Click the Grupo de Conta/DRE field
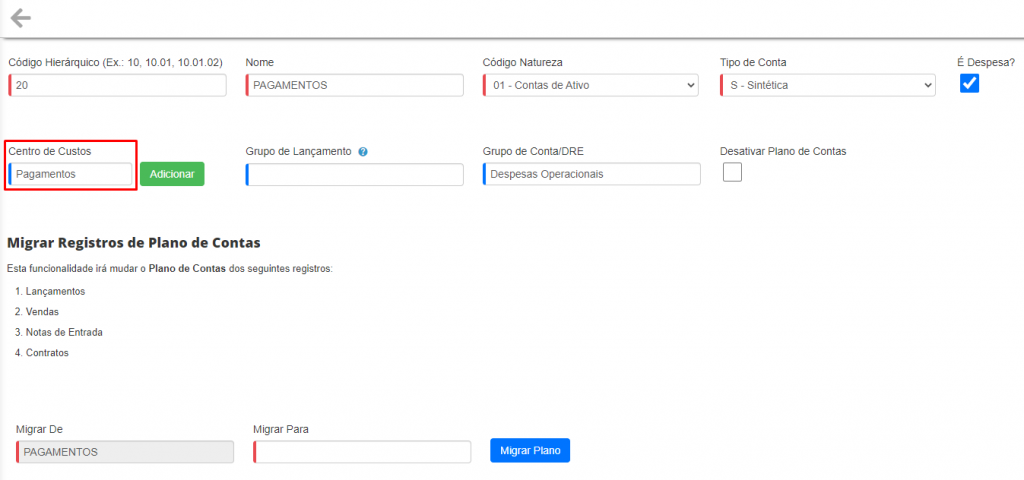 point(592,174)
